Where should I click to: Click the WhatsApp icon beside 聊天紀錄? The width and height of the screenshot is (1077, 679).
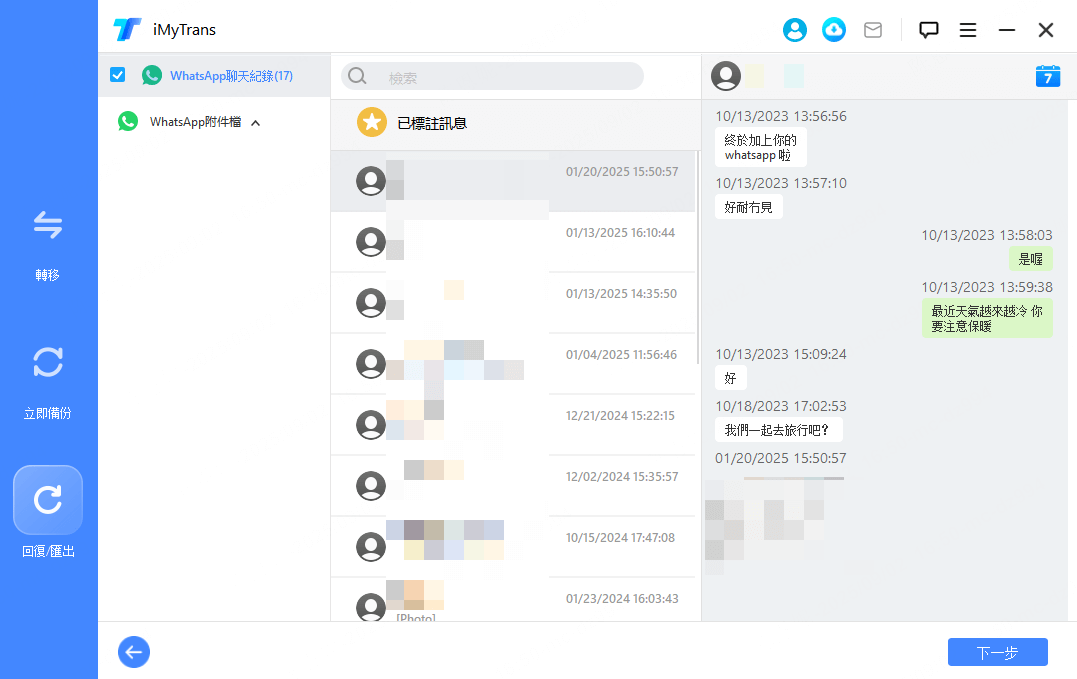152,76
